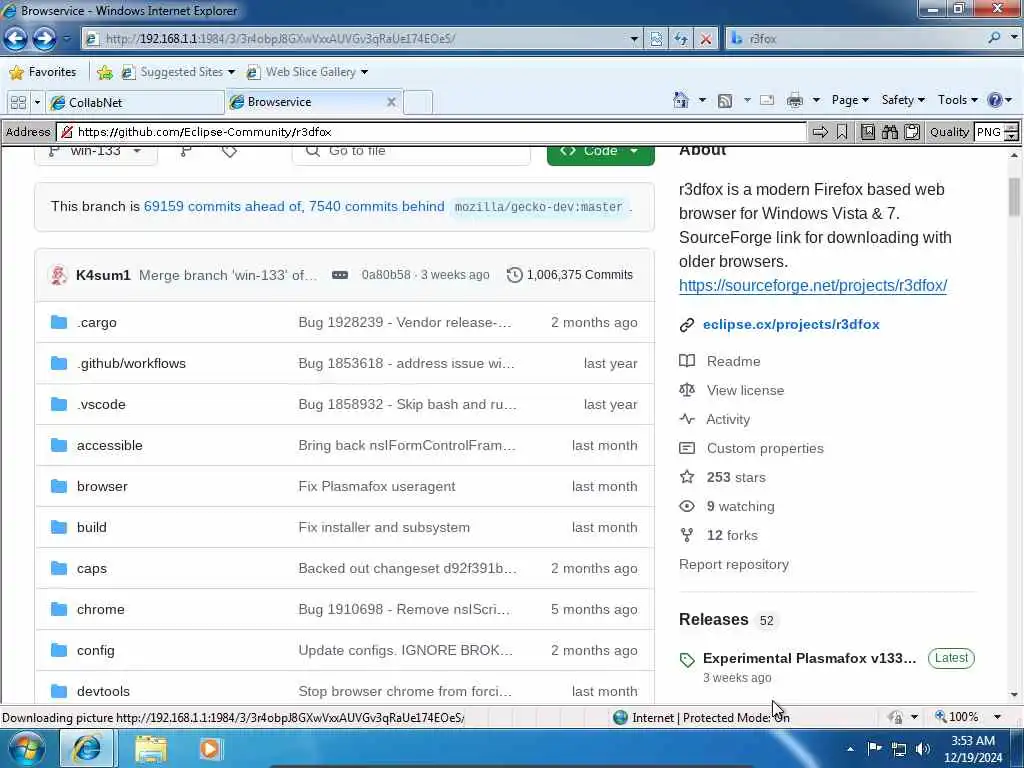This screenshot has width=1024, height=768.
Task: Open the Safety menu
Action: click(903, 100)
